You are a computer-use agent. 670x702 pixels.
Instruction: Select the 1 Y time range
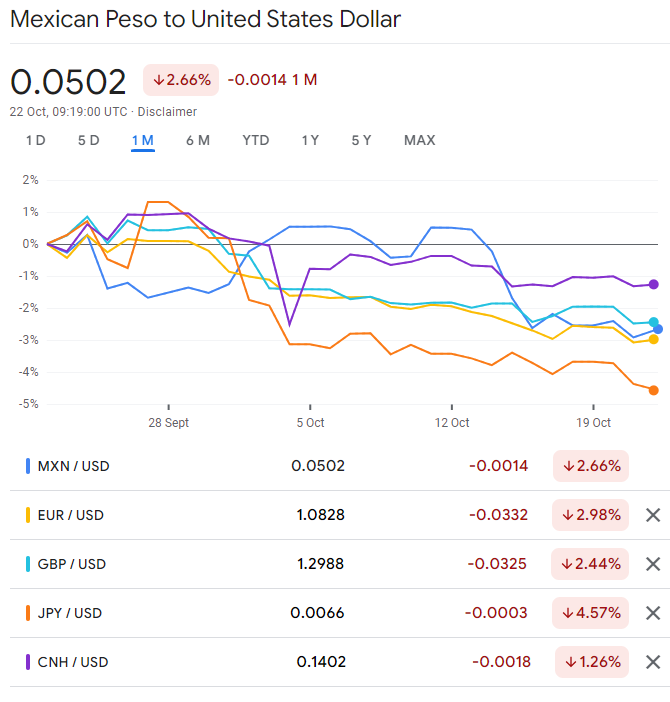(310, 140)
